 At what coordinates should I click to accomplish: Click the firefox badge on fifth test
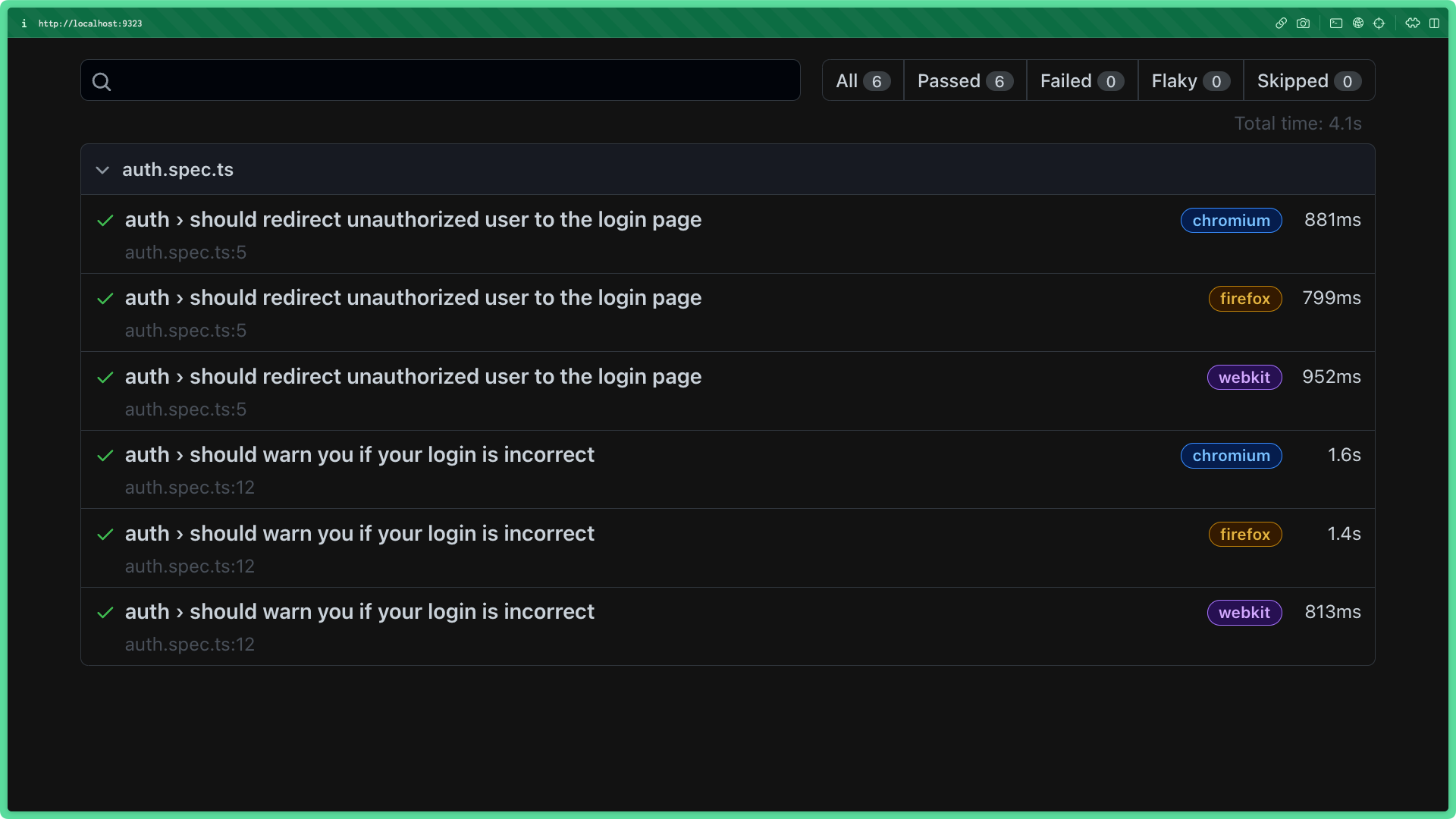(x=1245, y=533)
